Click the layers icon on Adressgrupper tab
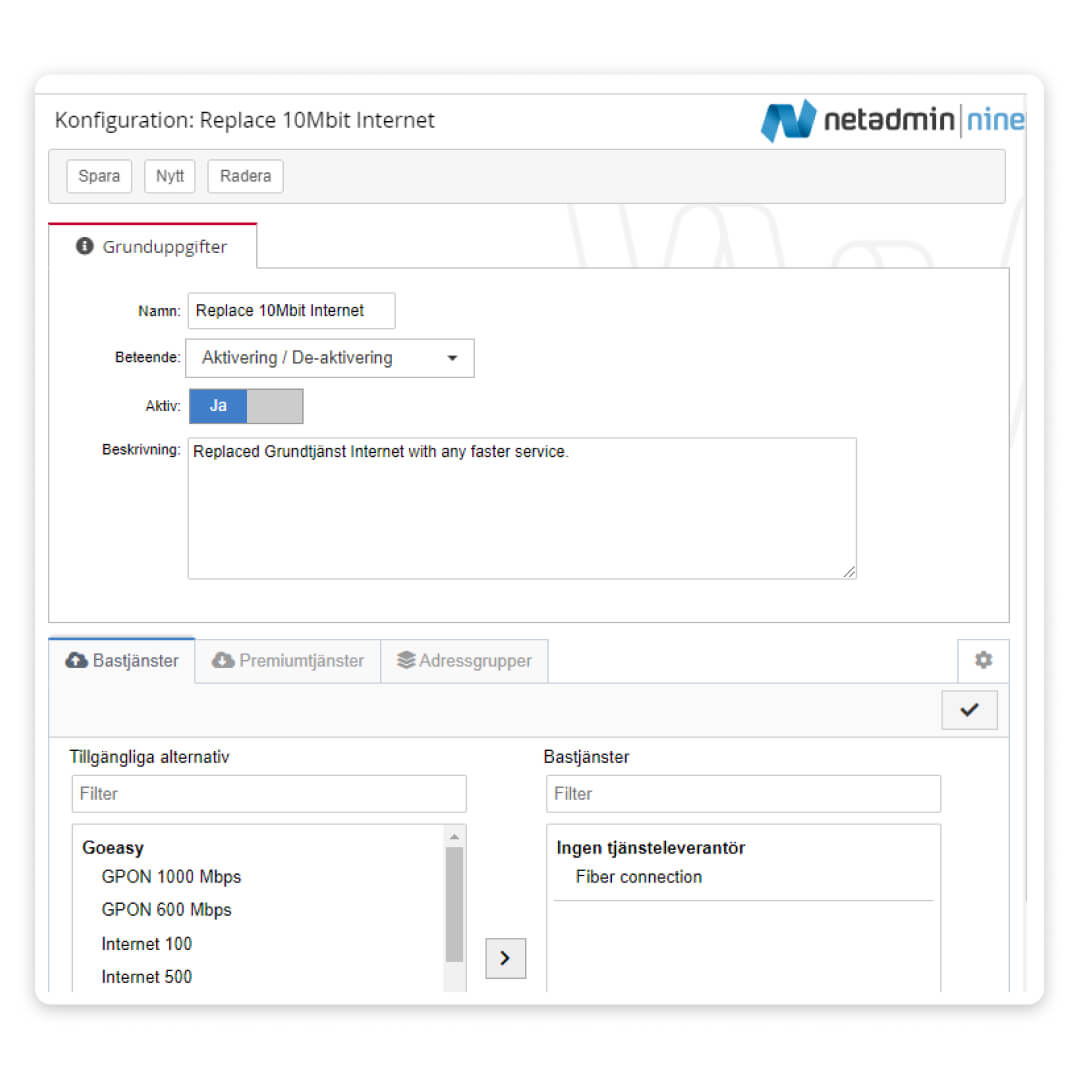This screenshot has height=1080, width=1080. pyautogui.click(x=406, y=660)
